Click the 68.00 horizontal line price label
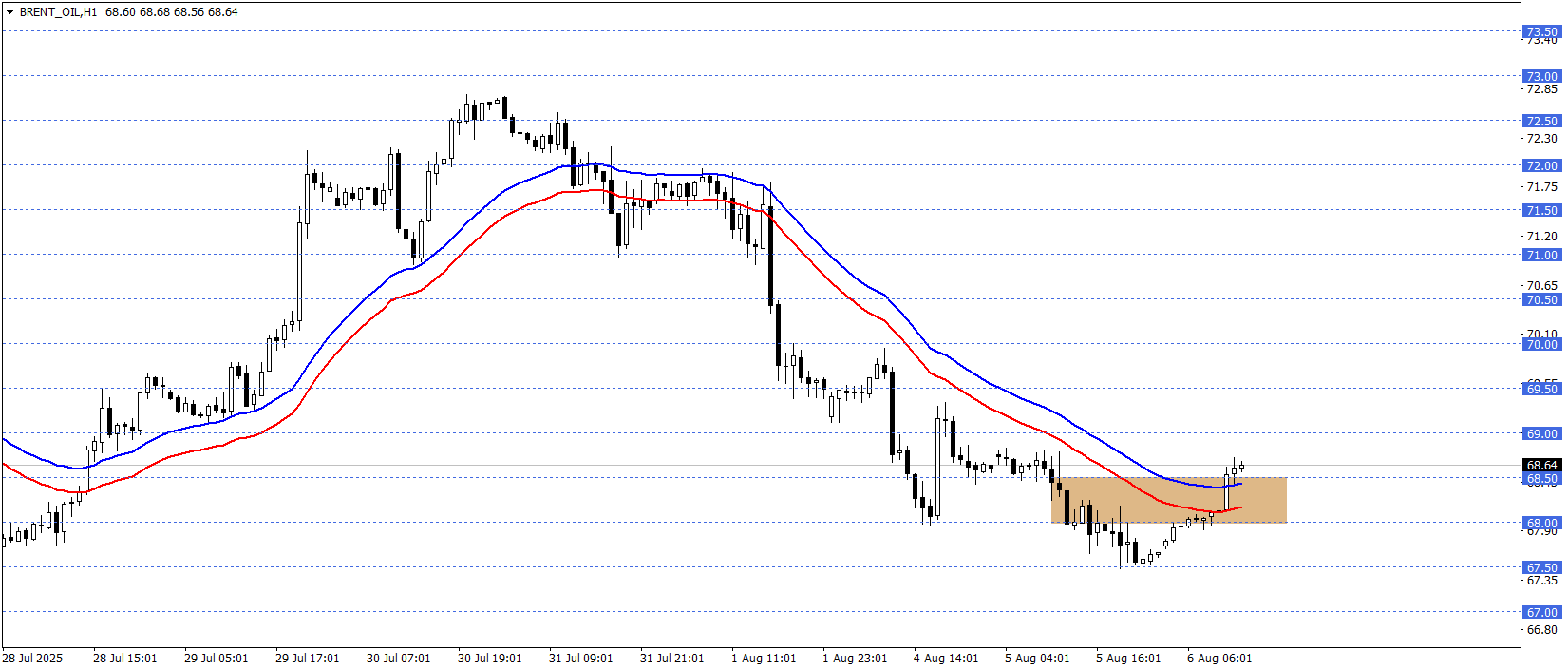Viewport: 1568px width, 670px height. [1542, 523]
